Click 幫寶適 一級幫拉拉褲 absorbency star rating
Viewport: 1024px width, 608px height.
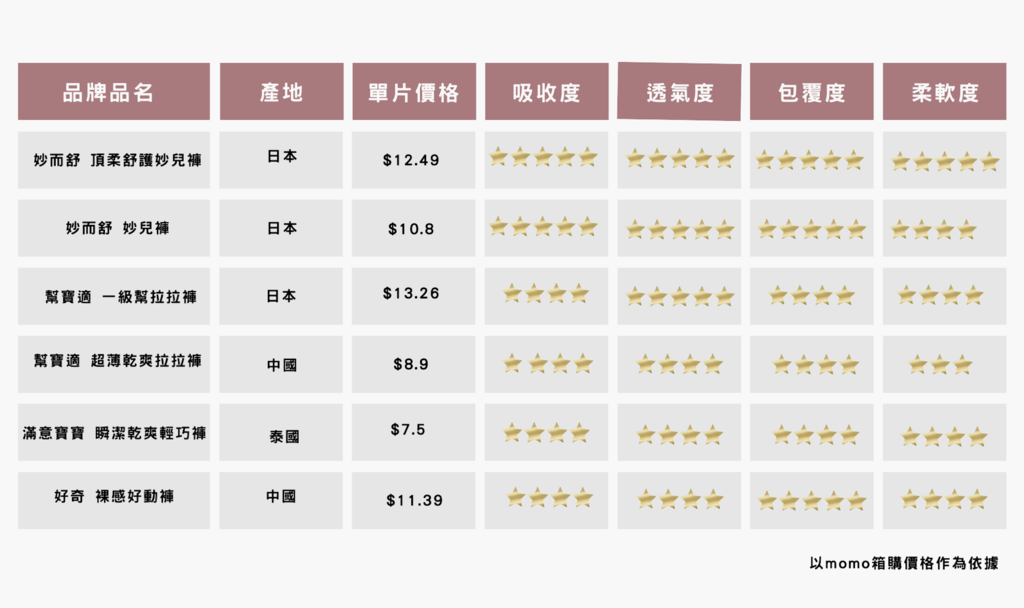[x=547, y=294]
